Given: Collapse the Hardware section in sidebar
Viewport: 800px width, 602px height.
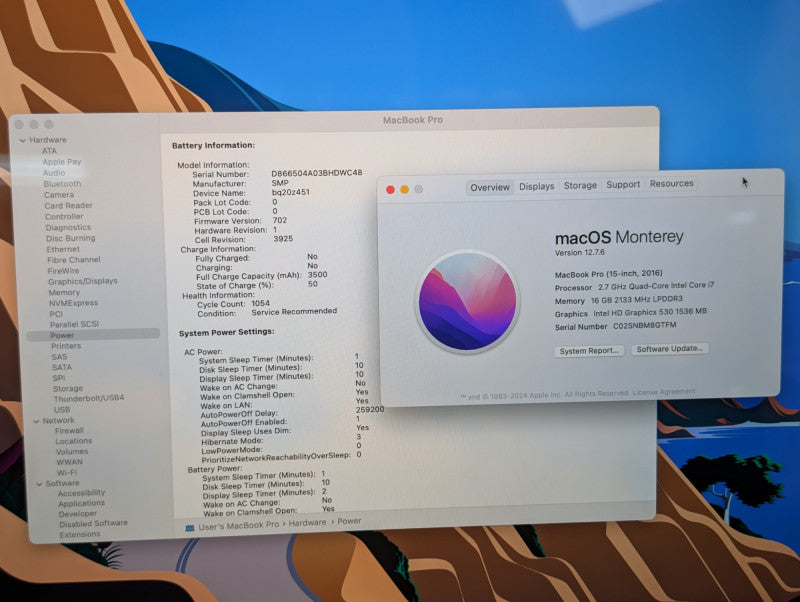Looking at the screenshot, I should (22, 140).
